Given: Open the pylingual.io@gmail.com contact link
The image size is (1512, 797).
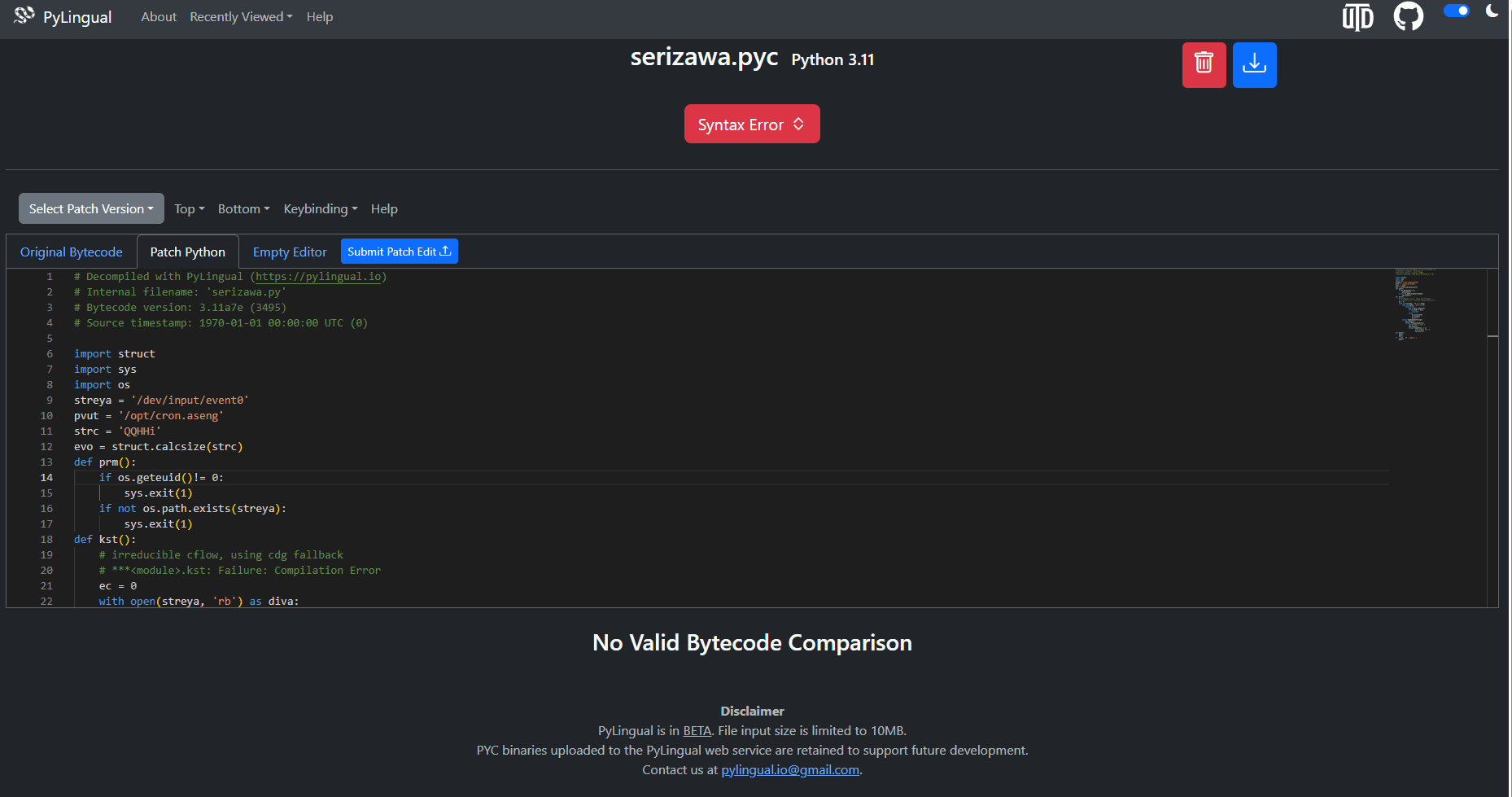Looking at the screenshot, I should pos(789,770).
